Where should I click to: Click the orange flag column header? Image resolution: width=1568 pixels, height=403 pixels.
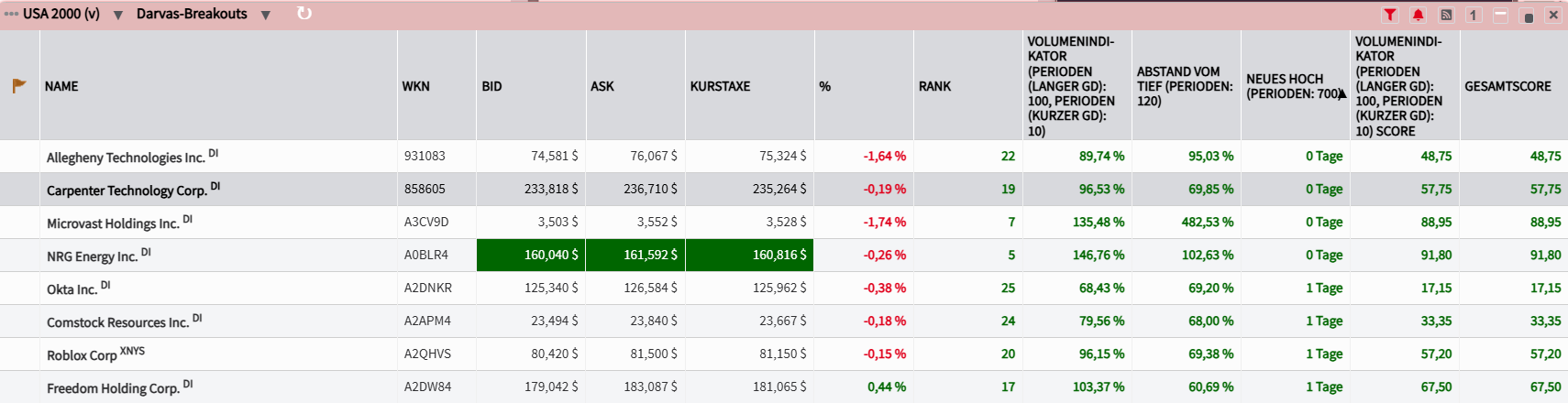pos(19,86)
